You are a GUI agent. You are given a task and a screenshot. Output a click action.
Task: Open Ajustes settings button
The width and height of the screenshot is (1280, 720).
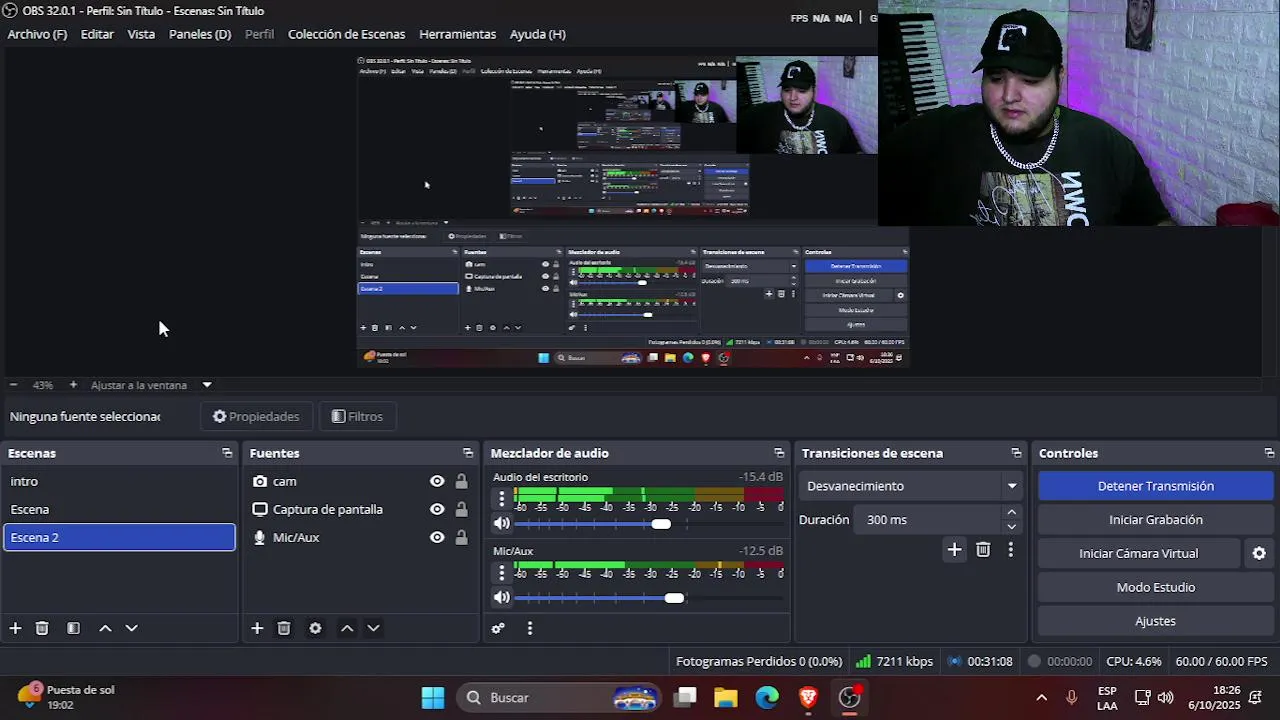coord(1155,621)
